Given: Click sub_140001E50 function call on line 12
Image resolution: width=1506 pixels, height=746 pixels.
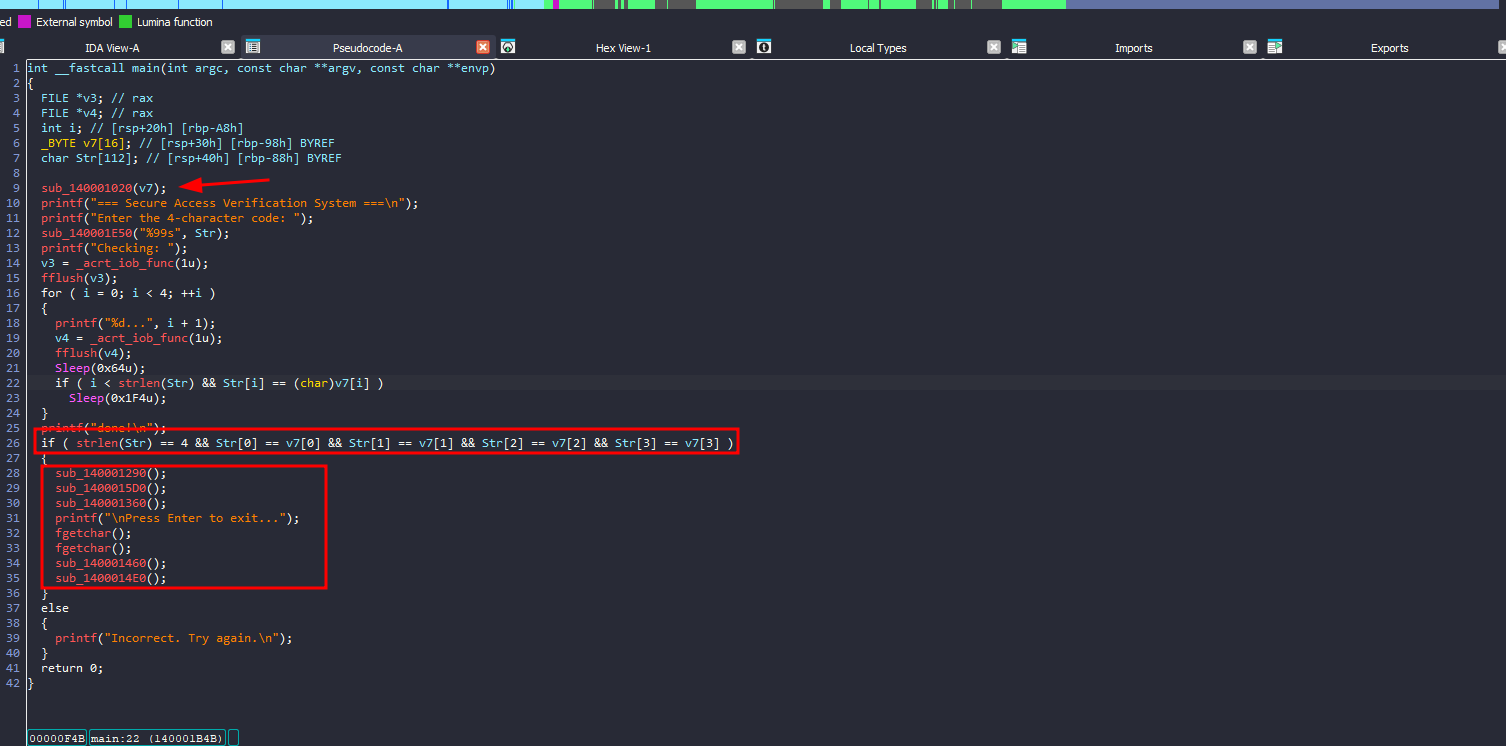Looking at the screenshot, I should coord(86,233).
